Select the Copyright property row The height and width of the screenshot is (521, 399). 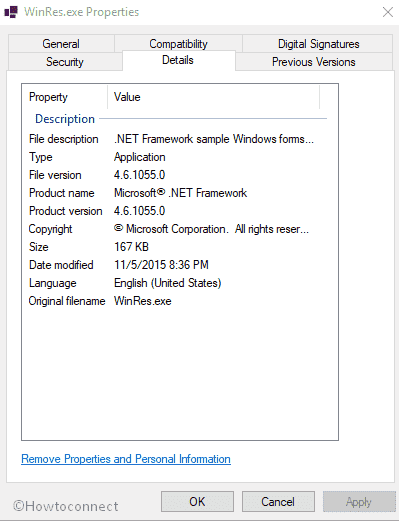pyautogui.click(x=180, y=229)
